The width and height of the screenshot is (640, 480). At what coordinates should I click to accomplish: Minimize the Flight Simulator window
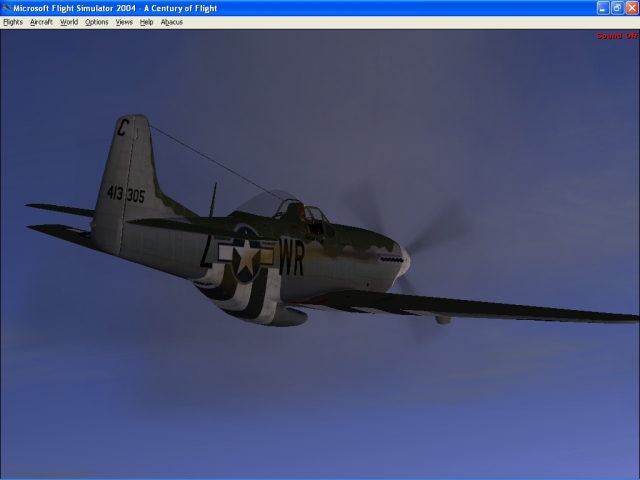(603, 8)
